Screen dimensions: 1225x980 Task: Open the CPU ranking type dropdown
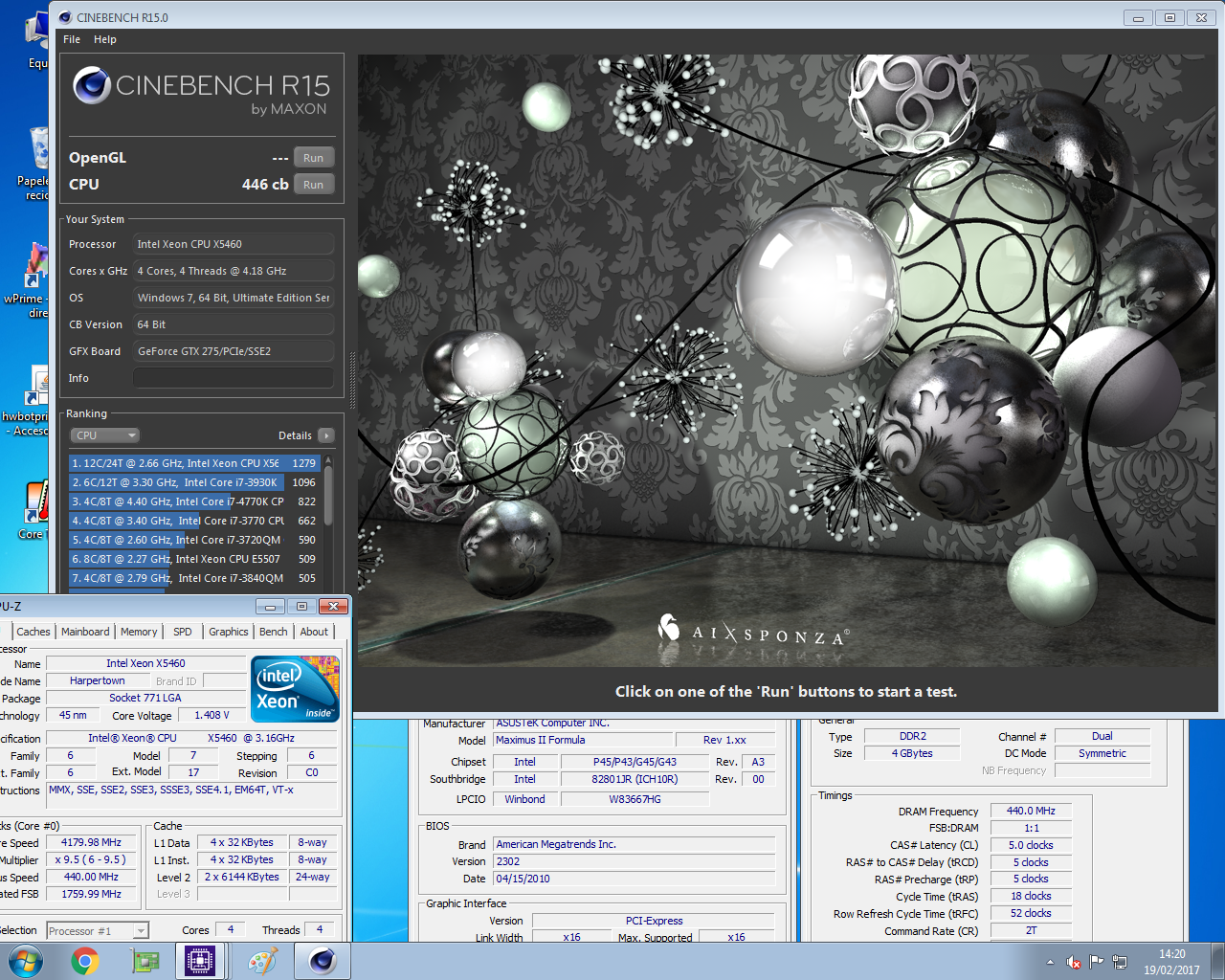pyautogui.click(x=105, y=435)
